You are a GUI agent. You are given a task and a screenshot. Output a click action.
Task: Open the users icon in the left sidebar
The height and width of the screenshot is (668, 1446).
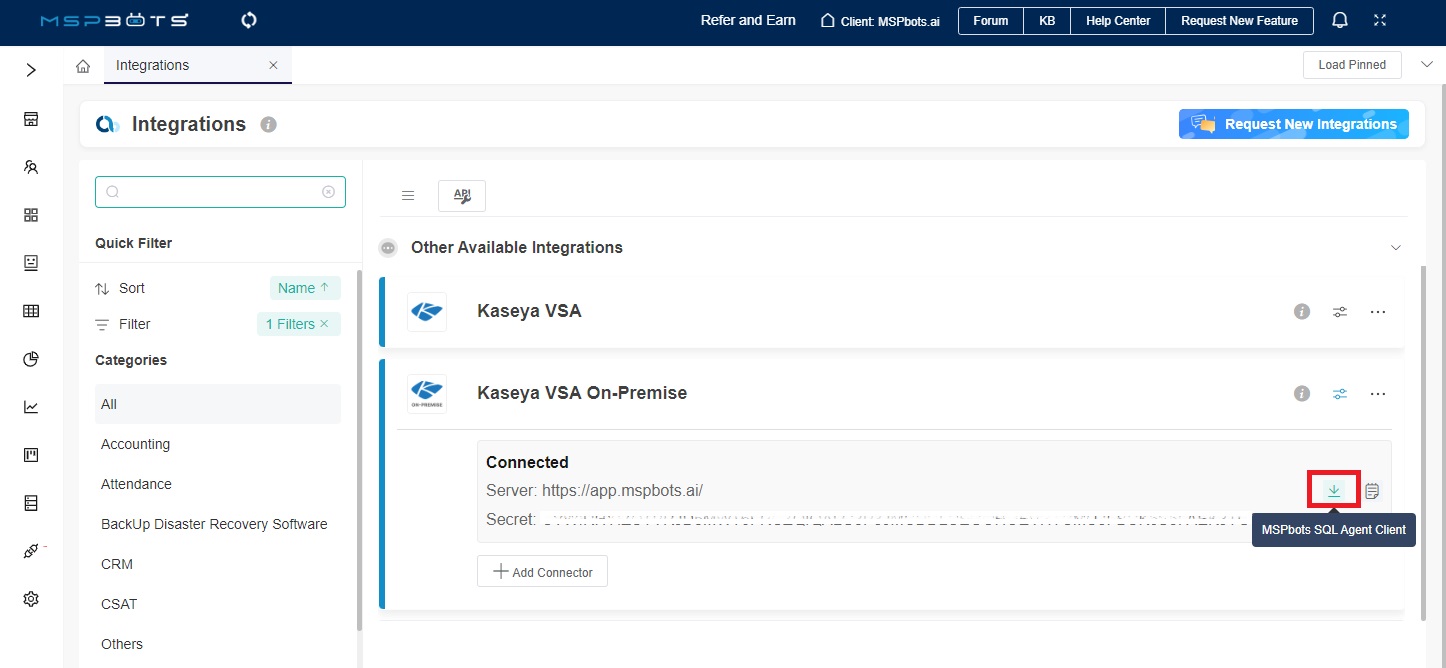31,168
